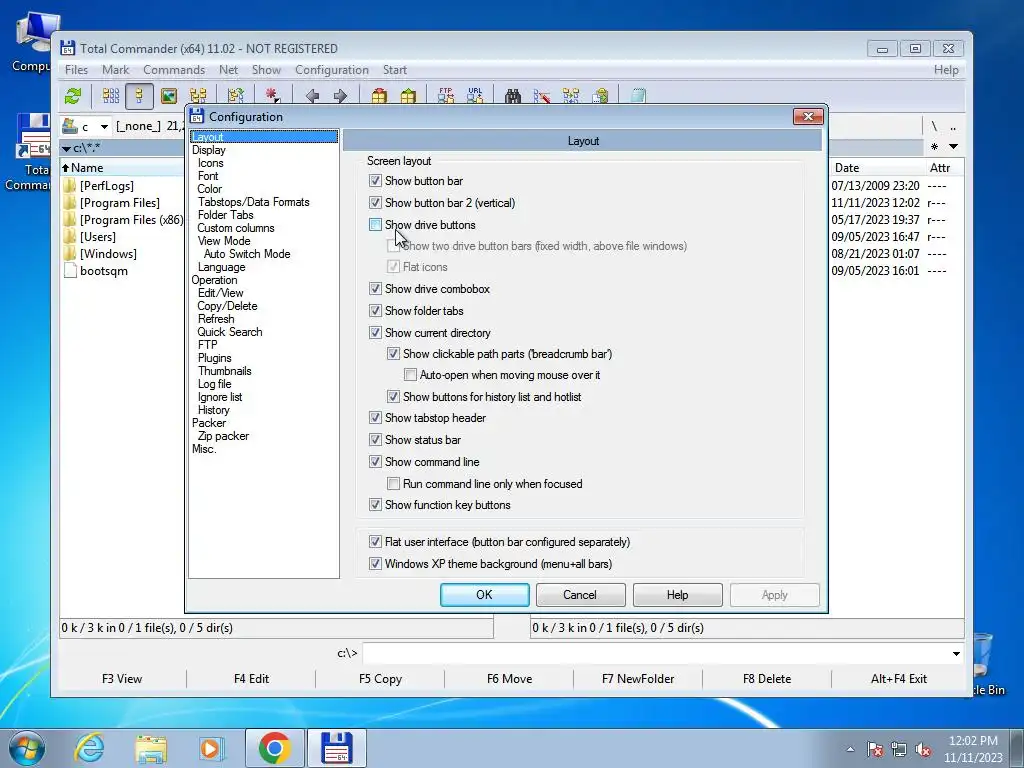
Task: Open the notepad toolbar icon
Action: pos(638,96)
